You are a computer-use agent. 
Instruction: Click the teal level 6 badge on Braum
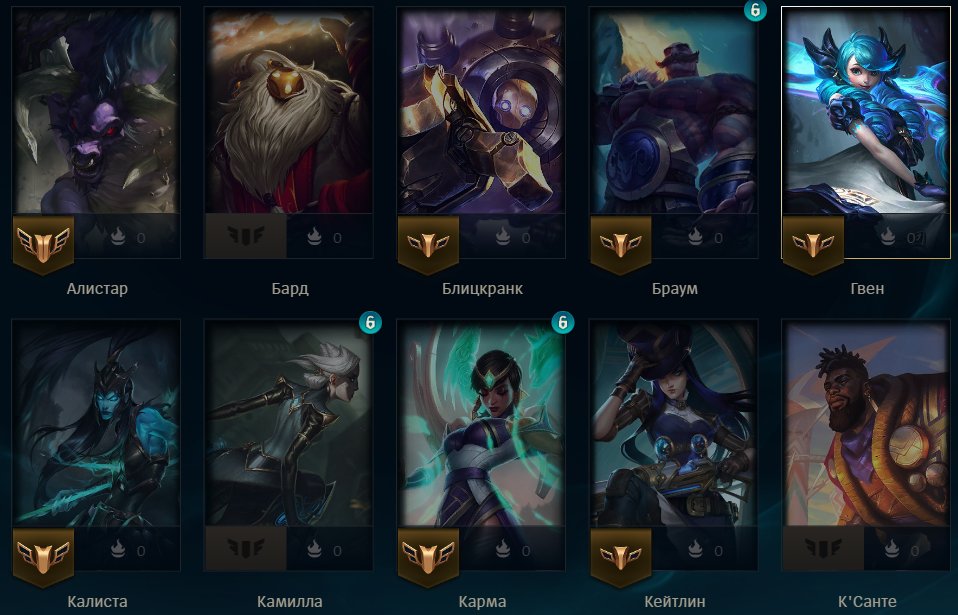[755, 10]
